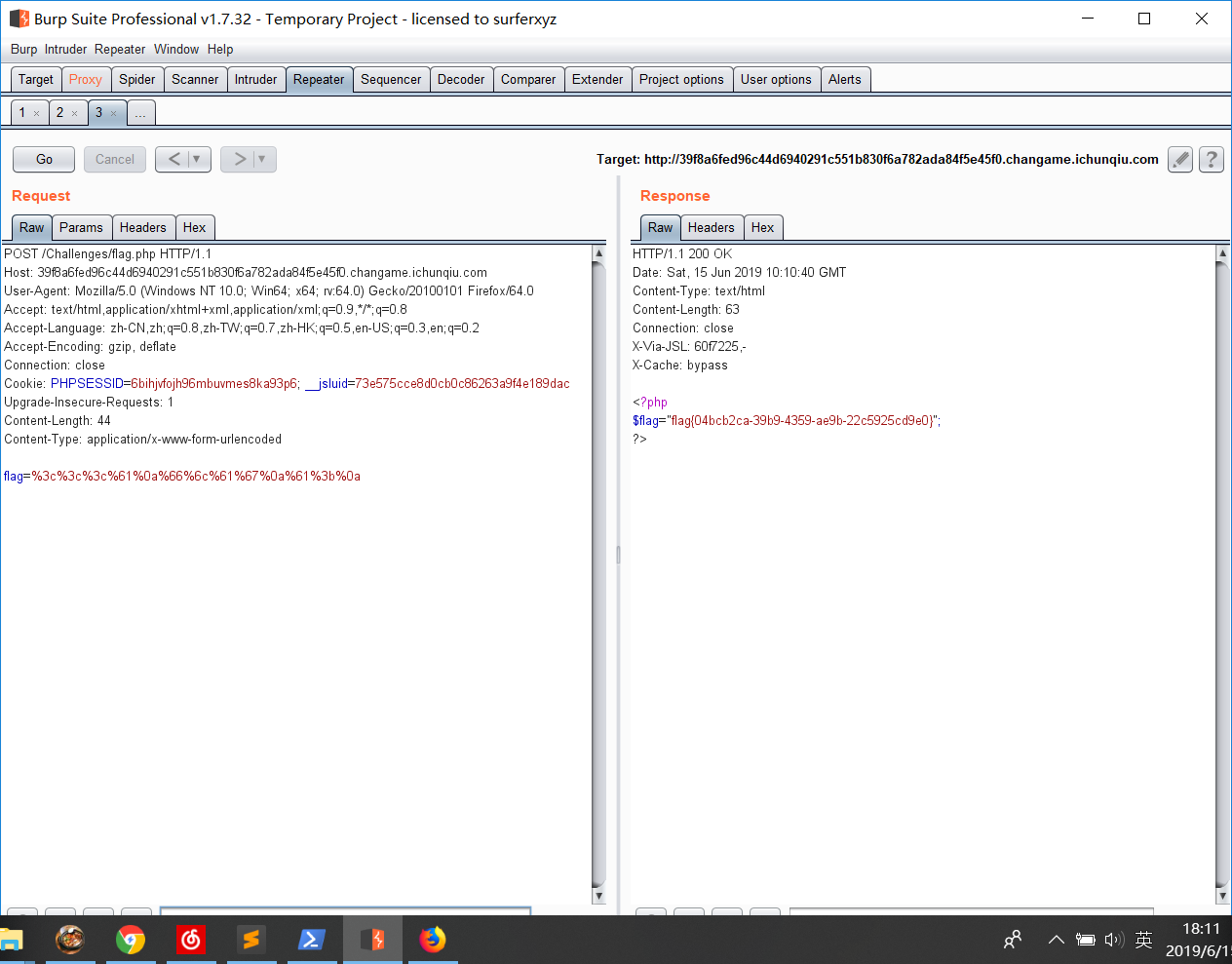Screen dimensions: 1232x964
Task: Open Firefox from the taskbar
Action: [433, 940]
